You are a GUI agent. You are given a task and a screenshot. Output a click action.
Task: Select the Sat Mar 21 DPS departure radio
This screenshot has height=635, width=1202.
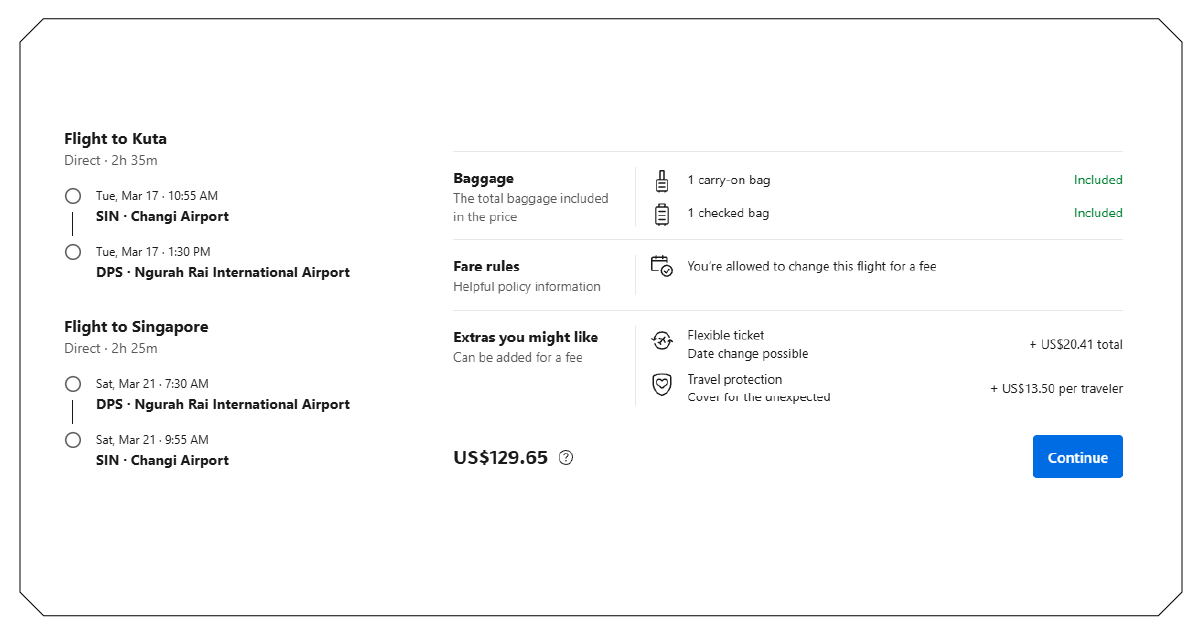coord(72,383)
